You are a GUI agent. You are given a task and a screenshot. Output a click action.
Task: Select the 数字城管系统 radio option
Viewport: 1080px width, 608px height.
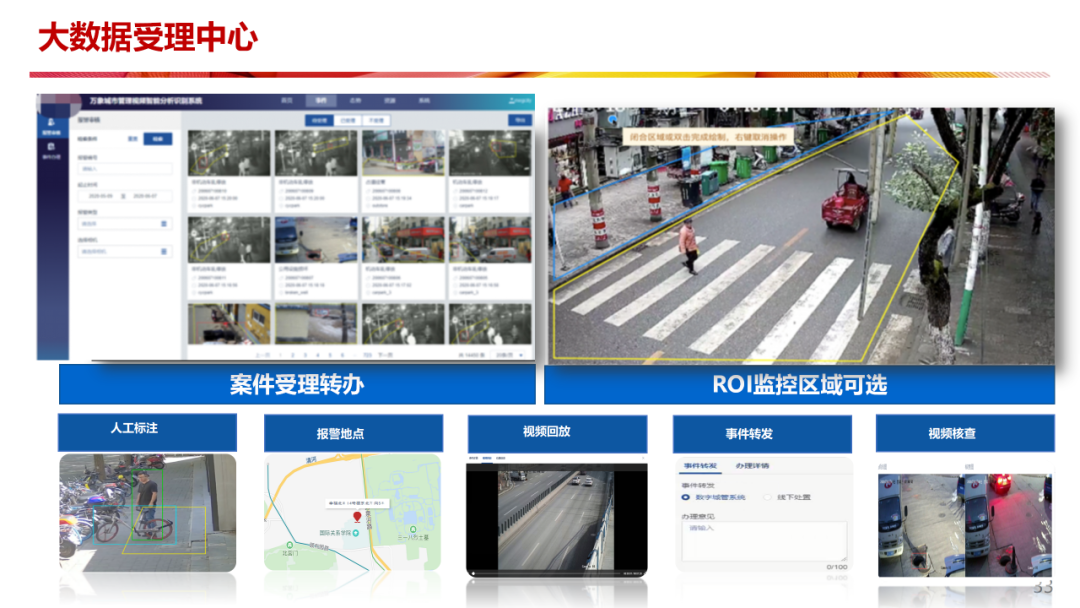(x=714, y=497)
